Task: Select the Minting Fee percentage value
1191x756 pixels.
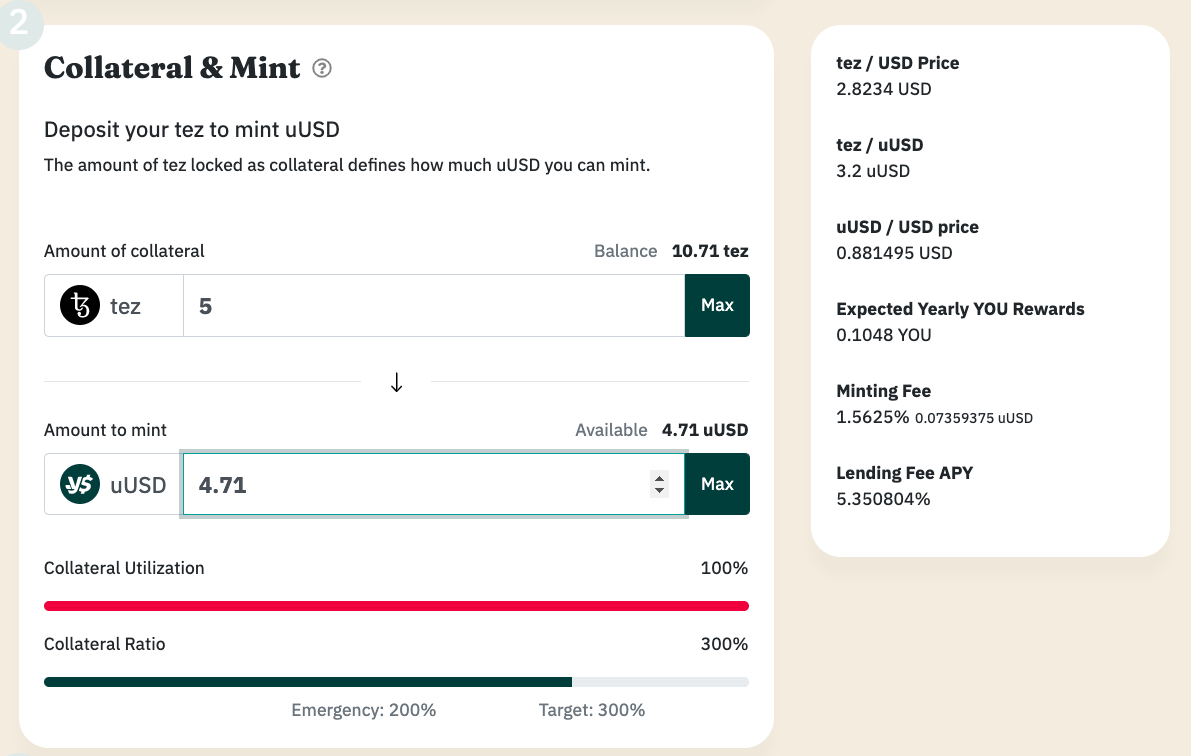Action: 872,417
